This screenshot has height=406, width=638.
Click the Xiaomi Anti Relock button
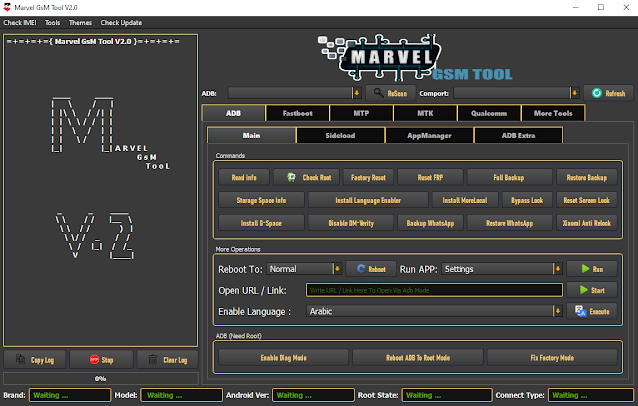587,223
